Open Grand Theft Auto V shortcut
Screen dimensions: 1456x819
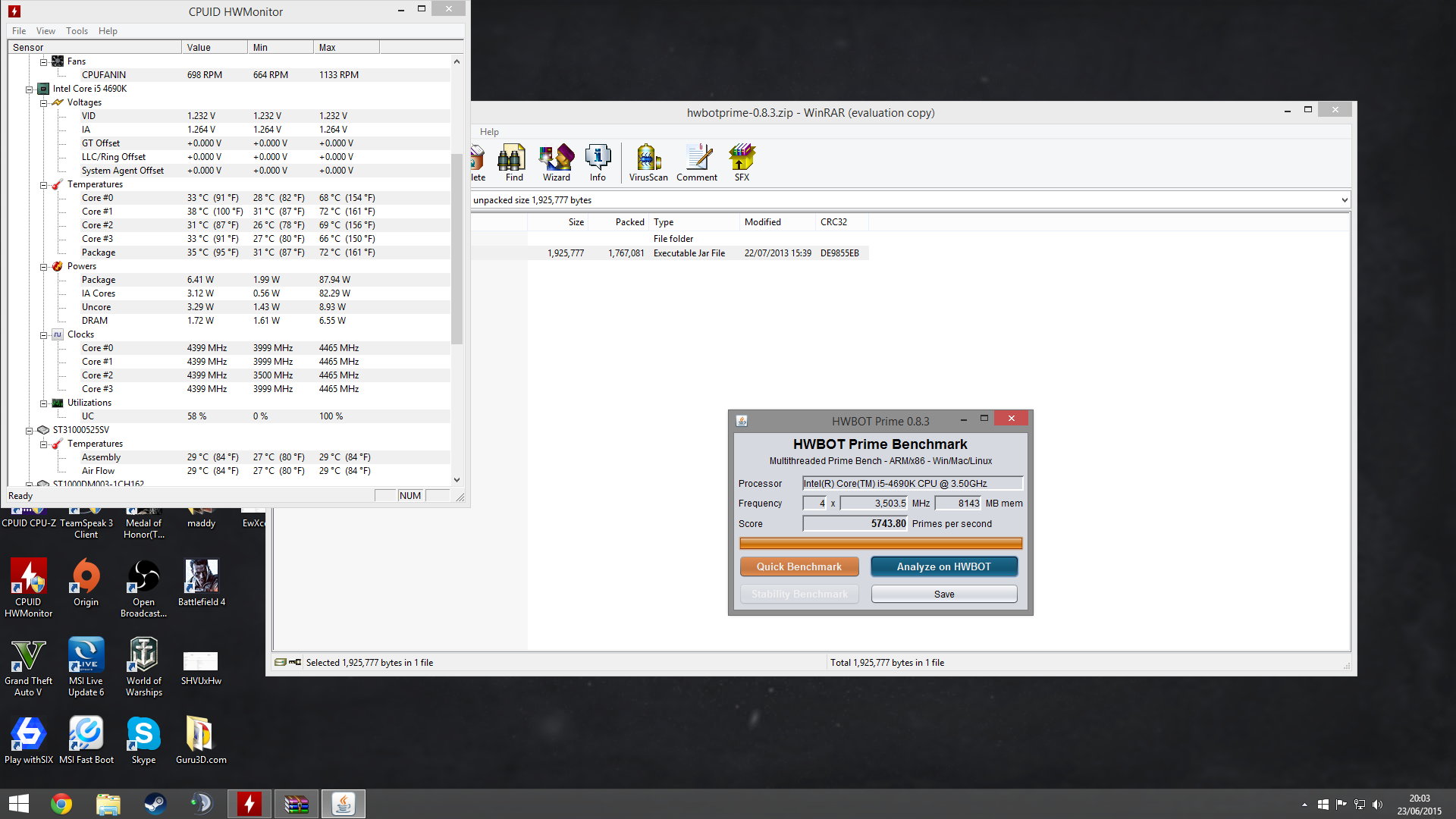click(x=29, y=667)
